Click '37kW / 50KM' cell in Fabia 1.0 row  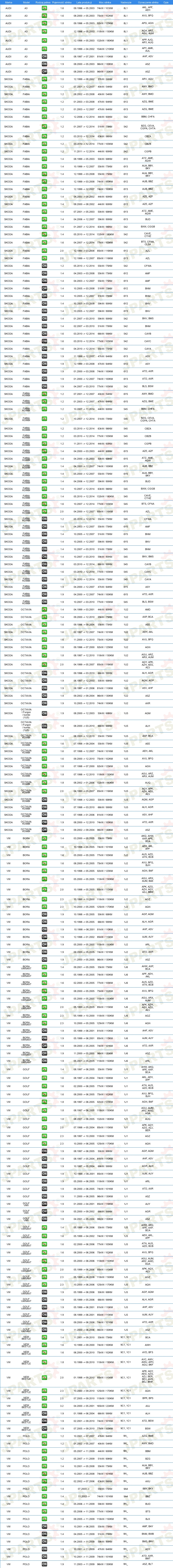105,79
